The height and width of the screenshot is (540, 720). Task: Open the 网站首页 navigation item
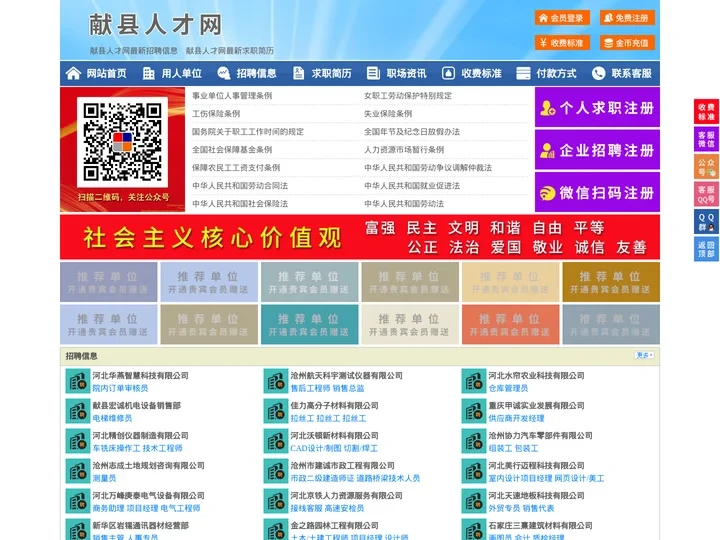[x=107, y=73]
